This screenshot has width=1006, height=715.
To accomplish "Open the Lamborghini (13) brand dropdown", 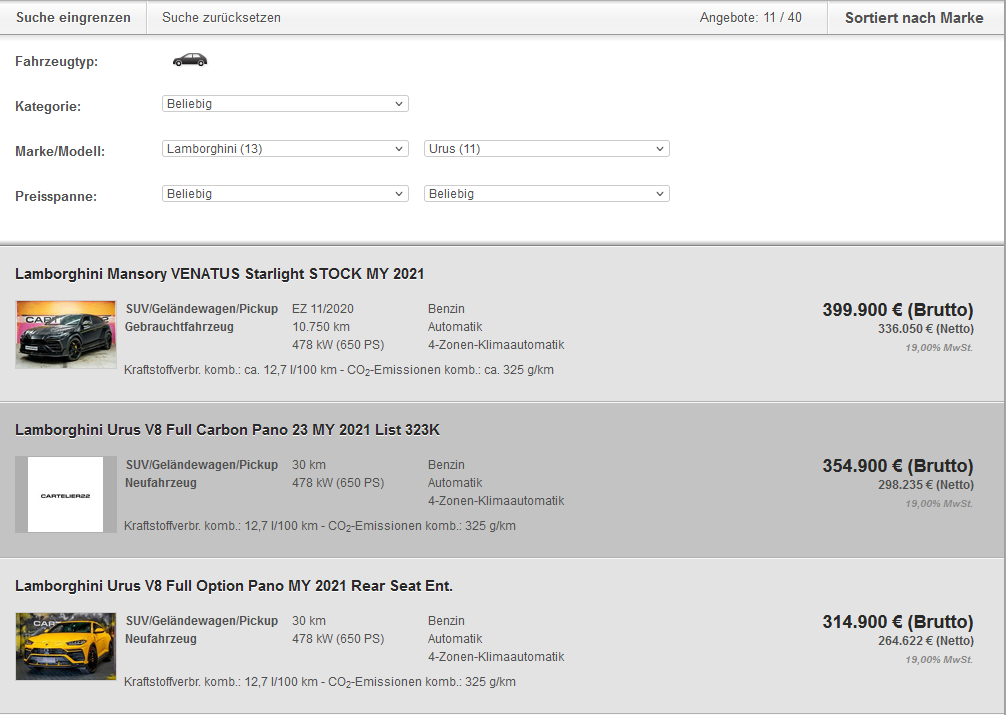I will (x=285, y=148).
